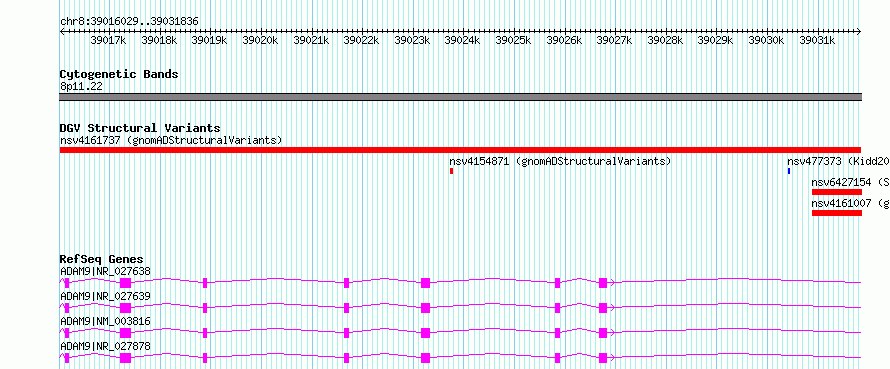The width and height of the screenshot is (890, 369).
Task: Click the 8p11.22 band label
Action: pos(81,86)
